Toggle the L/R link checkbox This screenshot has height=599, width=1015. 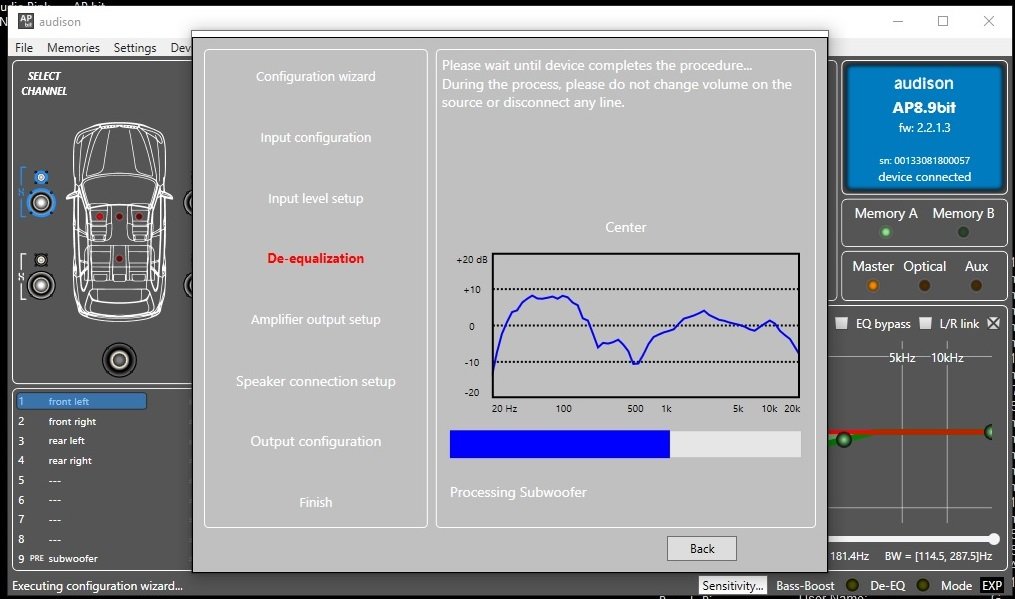click(926, 322)
